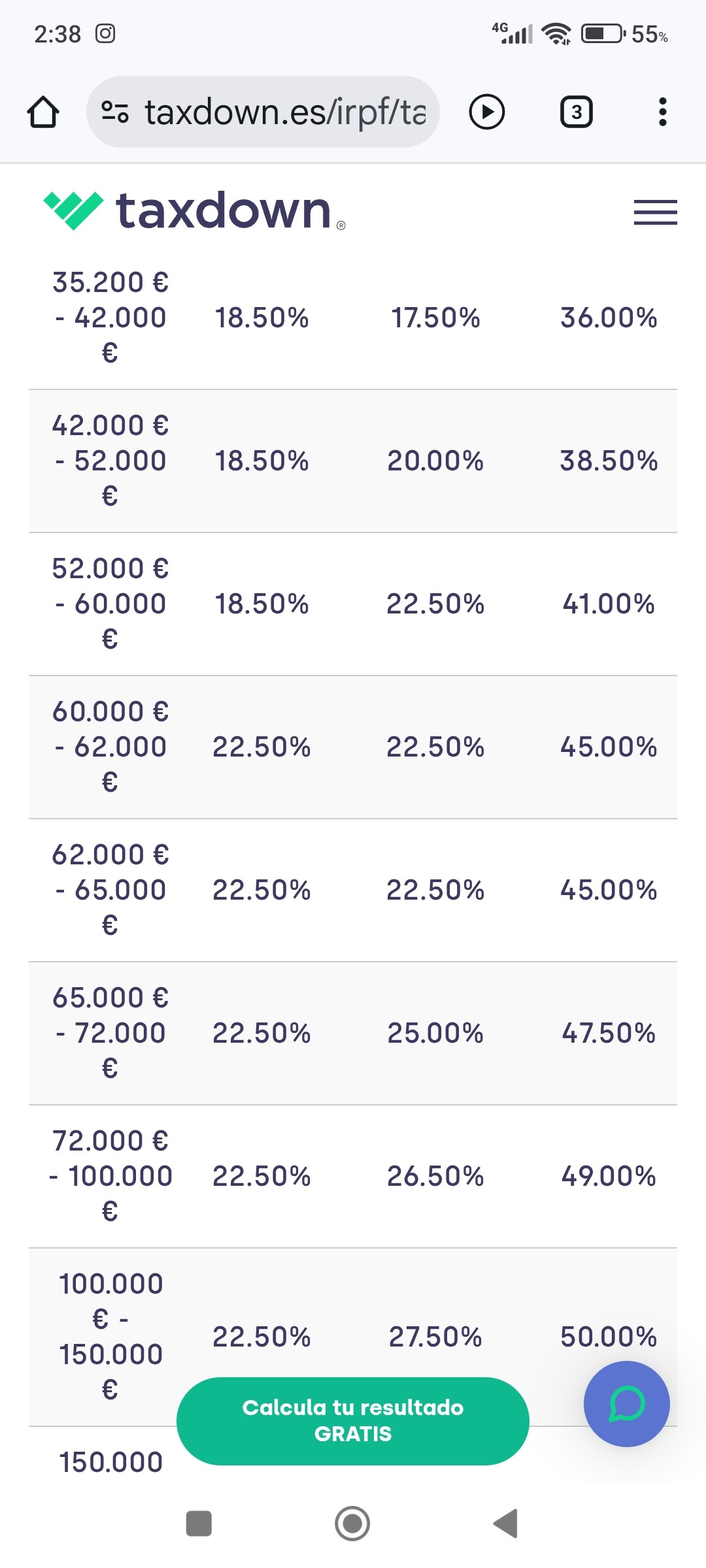Tap the Instagram notification icon in status bar

tap(105, 33)
